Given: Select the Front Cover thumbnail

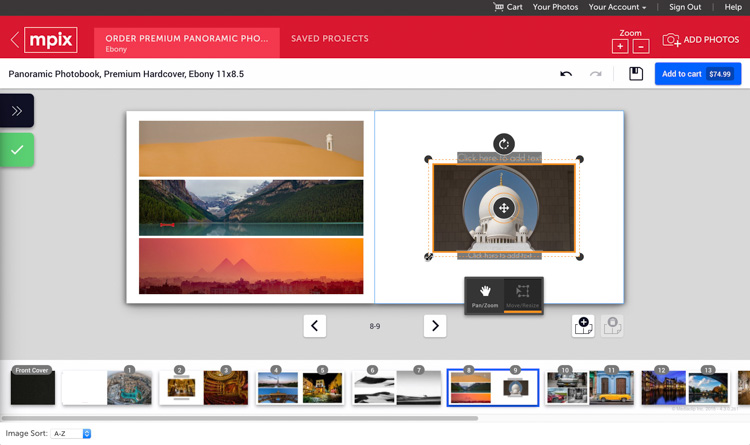Looking at the screenshot, I should point(33,387).
